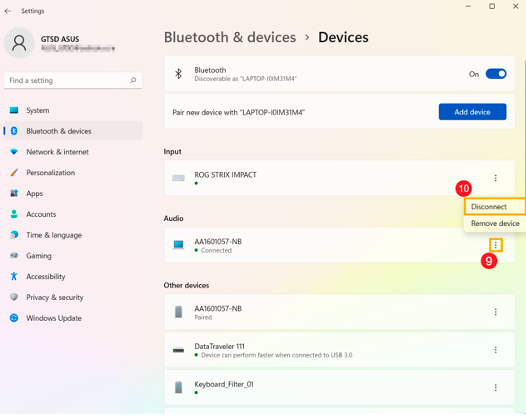This screenshot has width=526, height=418.
Task: Click the search magnifier in Find a setting
Action: [133, 80]
